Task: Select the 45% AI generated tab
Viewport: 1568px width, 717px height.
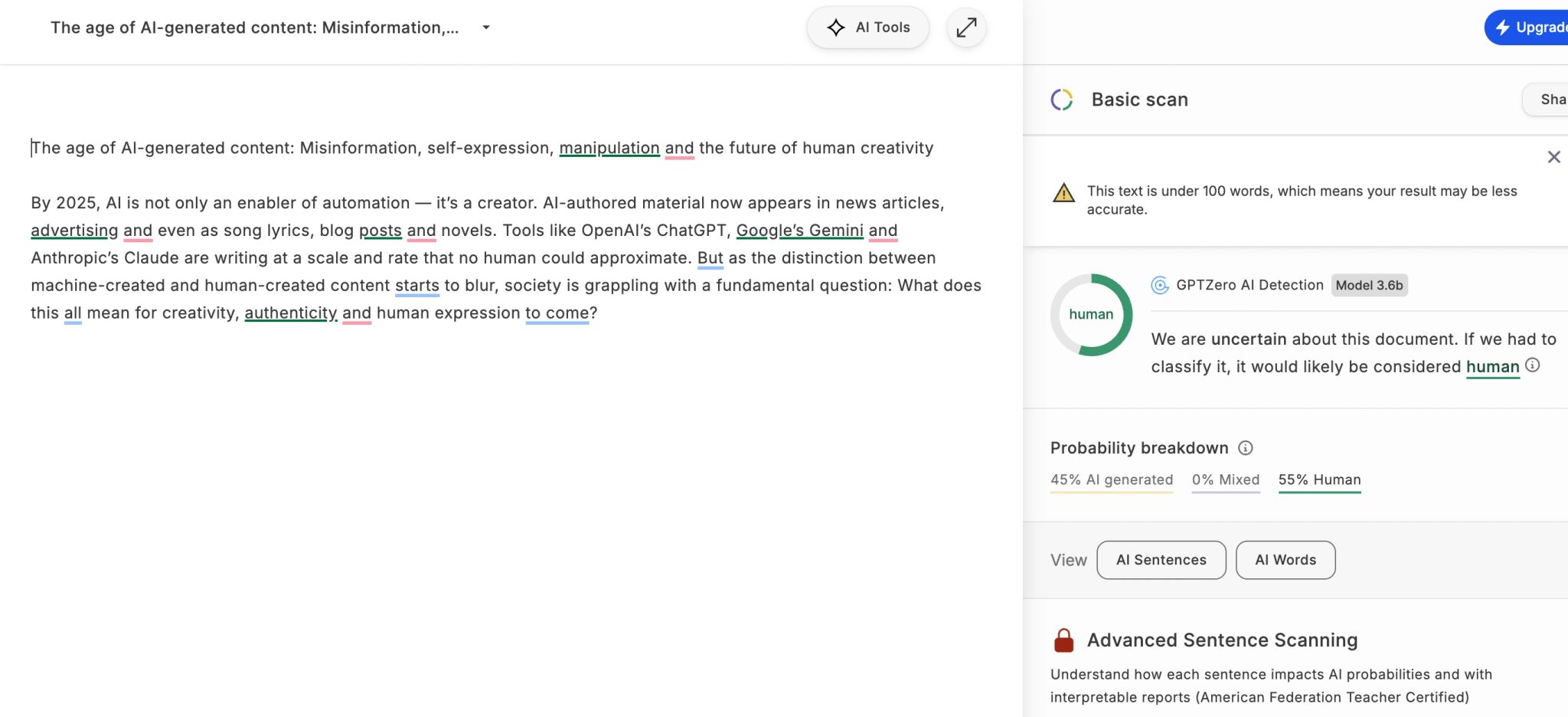Action: tap(1112, 480)
